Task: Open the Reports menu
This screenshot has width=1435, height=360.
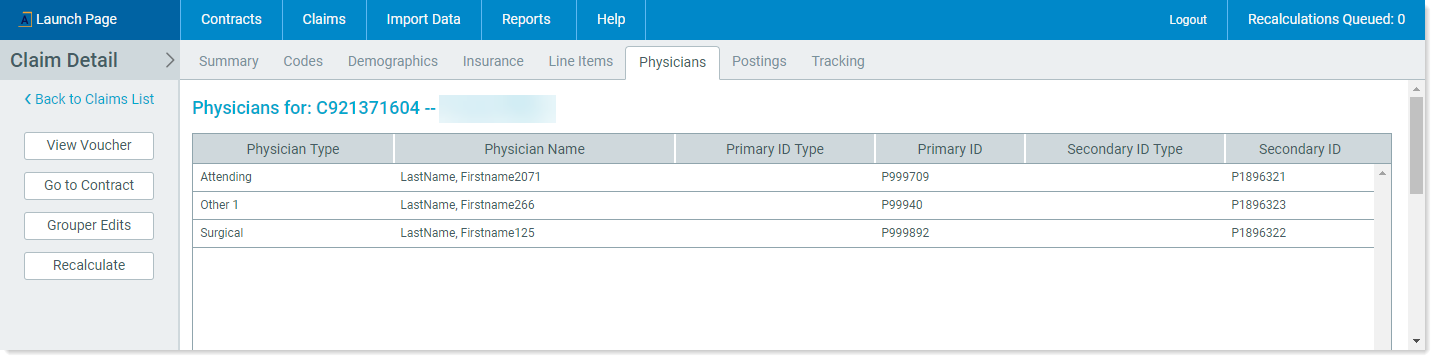Action: (526, 19)
